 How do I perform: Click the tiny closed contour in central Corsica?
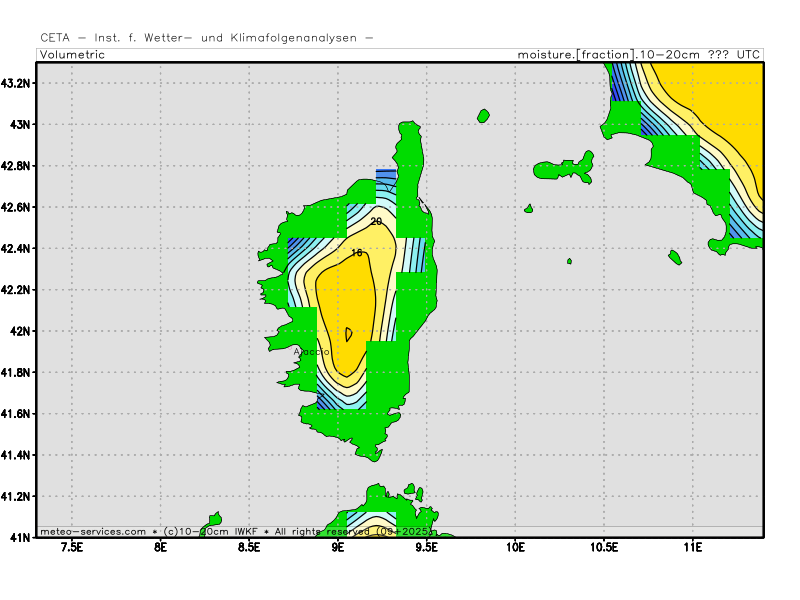(x=348, y=335)
